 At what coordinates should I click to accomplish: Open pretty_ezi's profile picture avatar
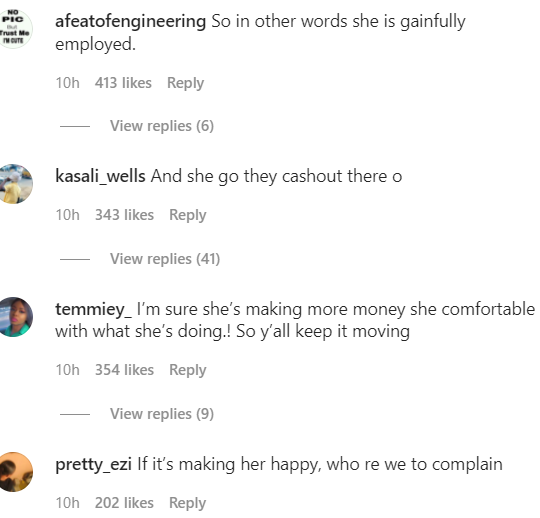coord(13,472)
